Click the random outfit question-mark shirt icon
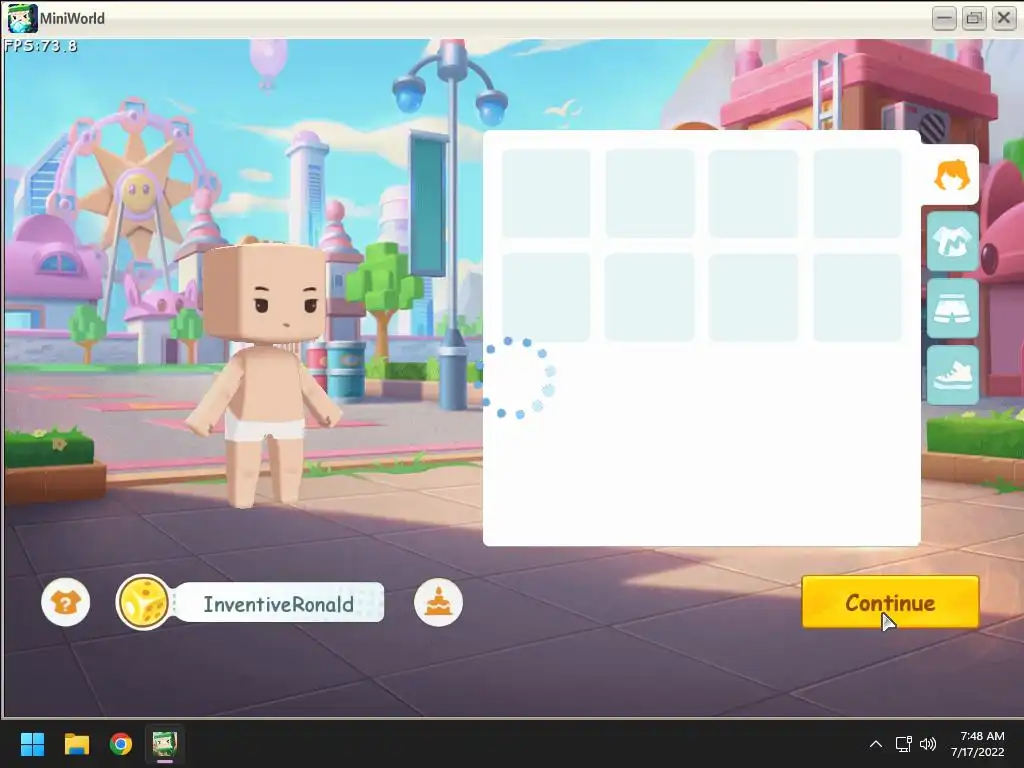Viewport: 1024px width, 768px height. click(65, 602)
